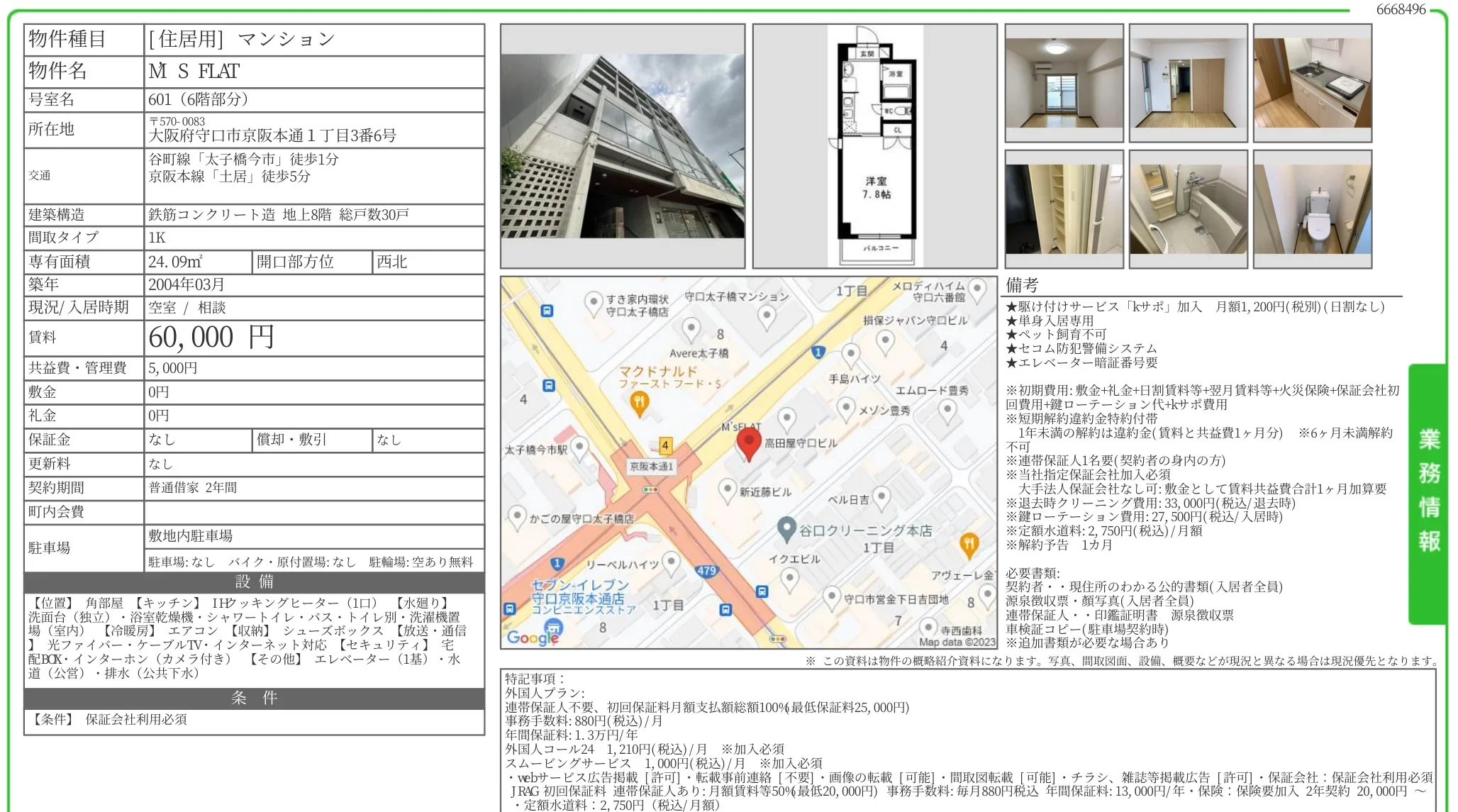
Task: Select the 保証会社利用必須 condition text
Action: (x=136, y=719)
